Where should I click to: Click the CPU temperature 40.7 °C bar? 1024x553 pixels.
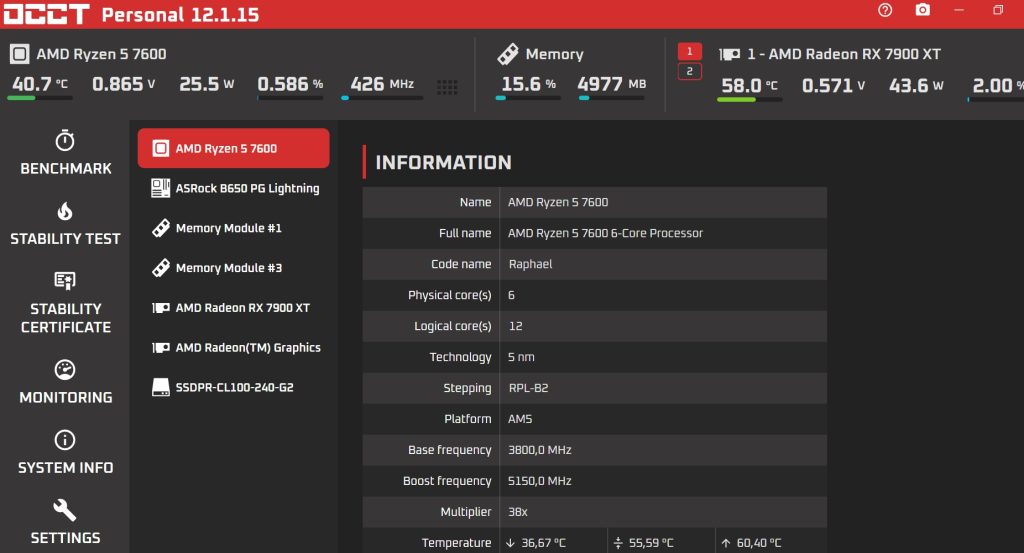click(x=40, y=98)
